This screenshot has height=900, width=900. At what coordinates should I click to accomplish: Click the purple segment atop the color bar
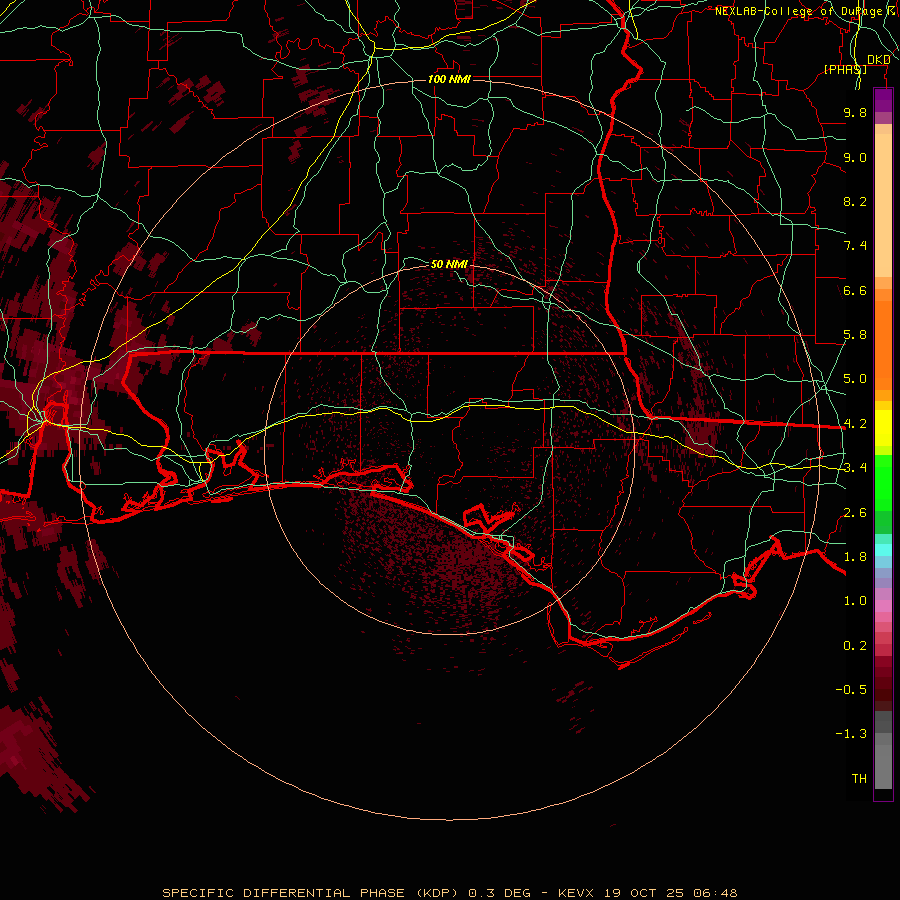[883, 100]
